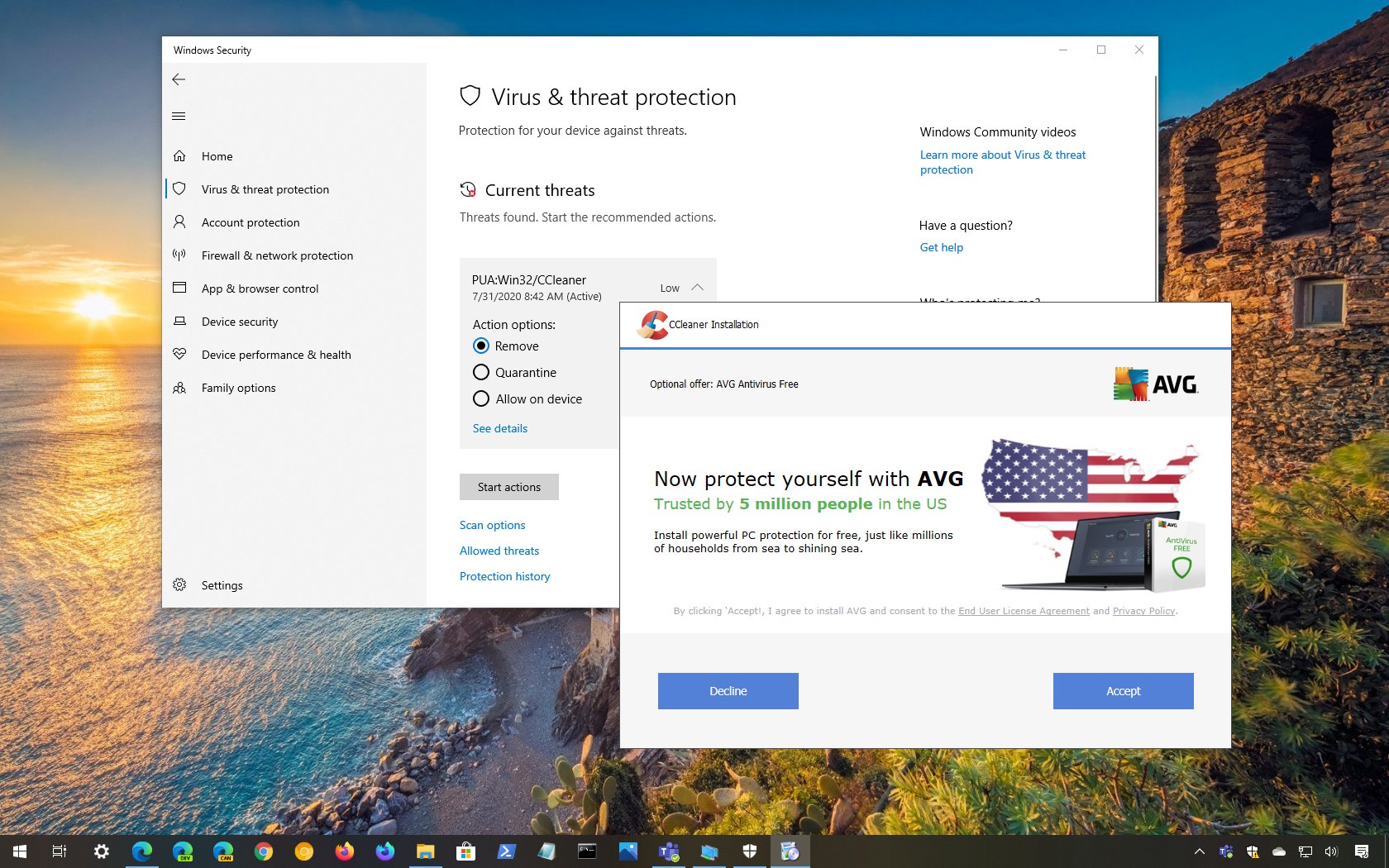Switch to the Device security page

[x=240, y=322]
